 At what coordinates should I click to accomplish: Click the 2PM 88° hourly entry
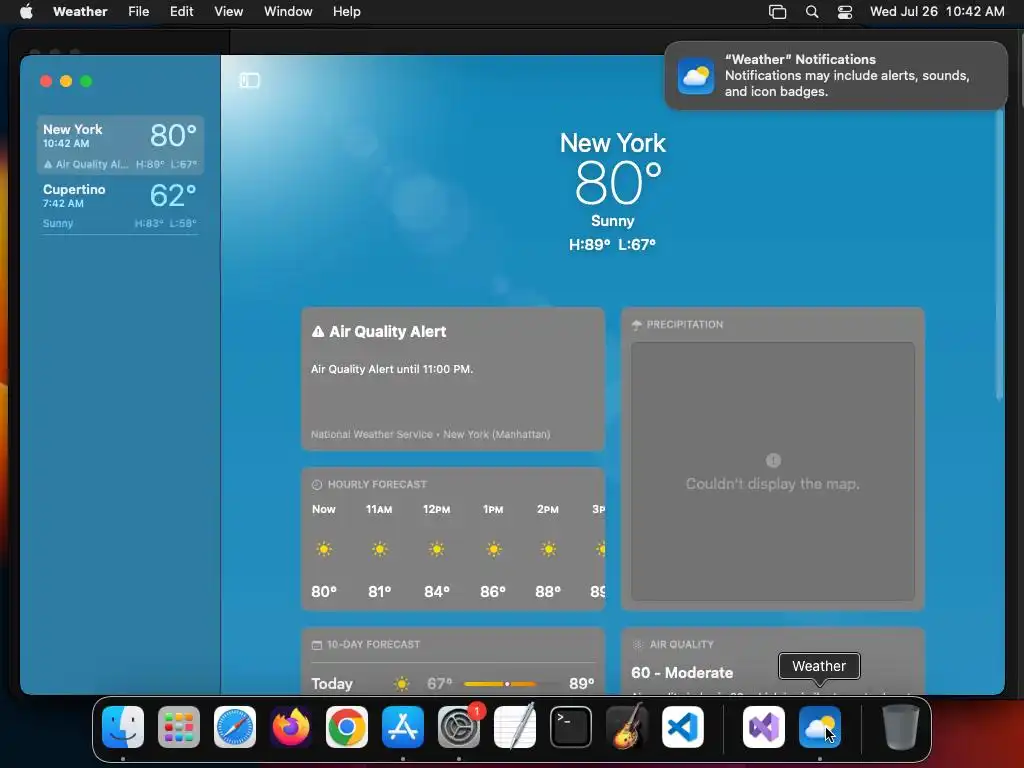tap(548, 551)
